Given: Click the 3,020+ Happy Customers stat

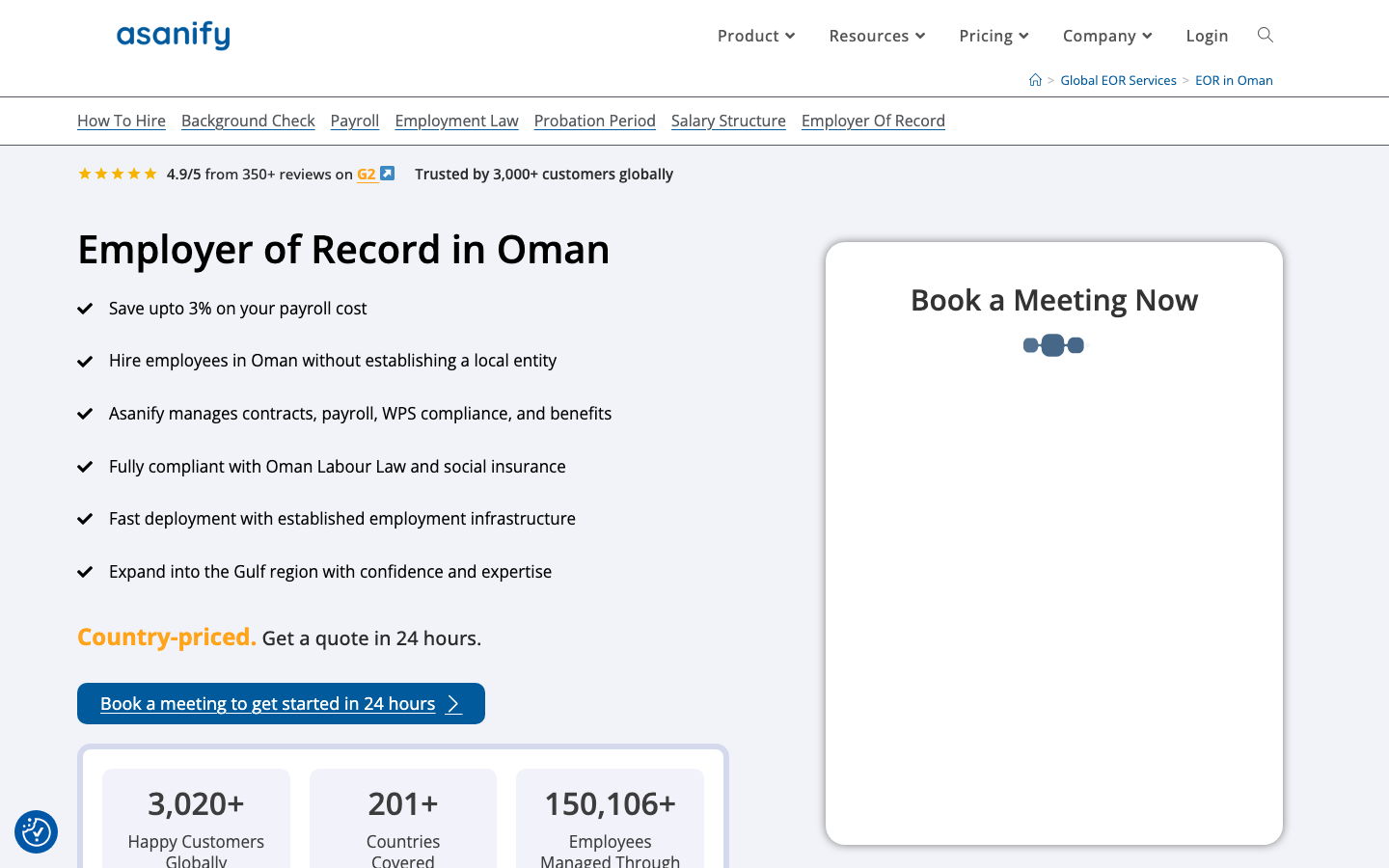Looking at the screenshot, I should tap(196, 819).
